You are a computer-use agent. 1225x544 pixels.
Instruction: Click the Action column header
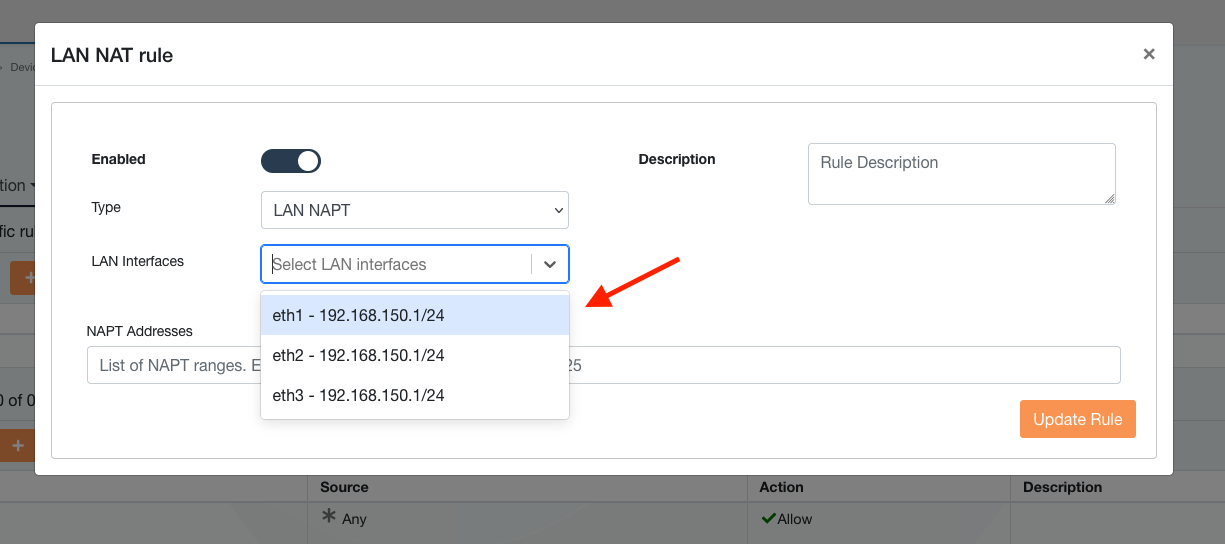pos(781,487)
